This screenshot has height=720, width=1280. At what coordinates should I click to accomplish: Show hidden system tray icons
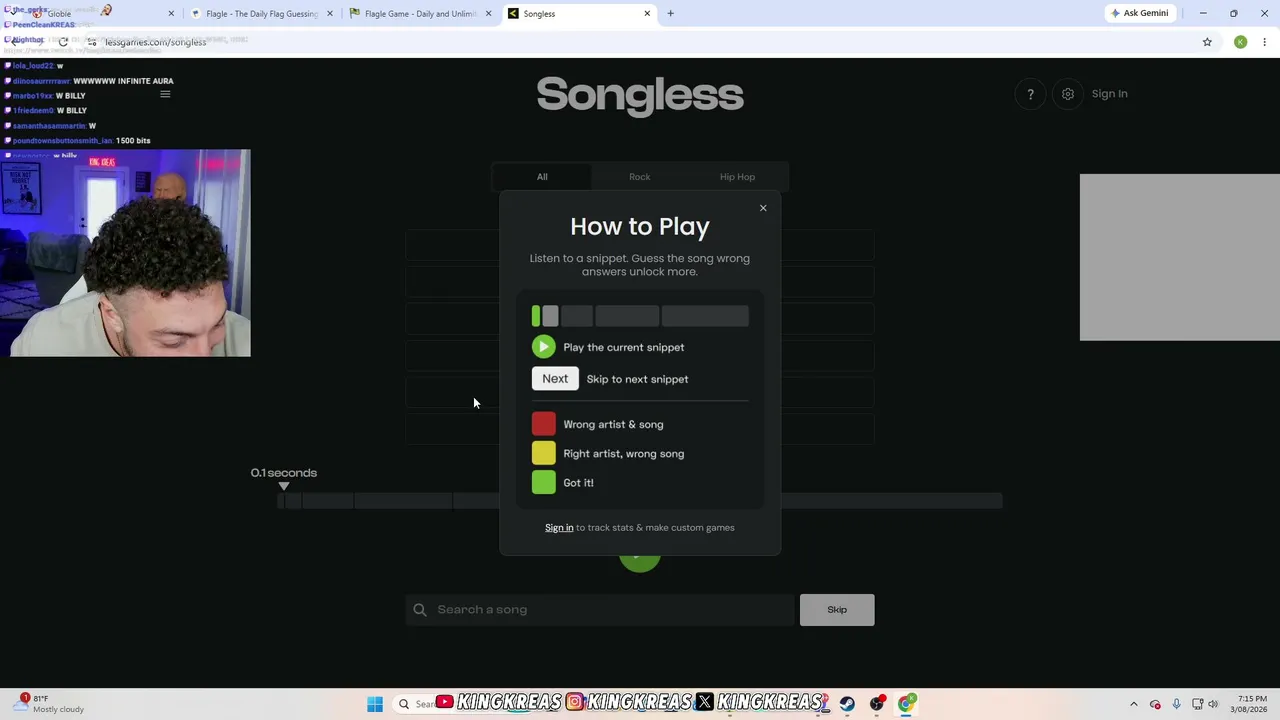point(1133,704)
